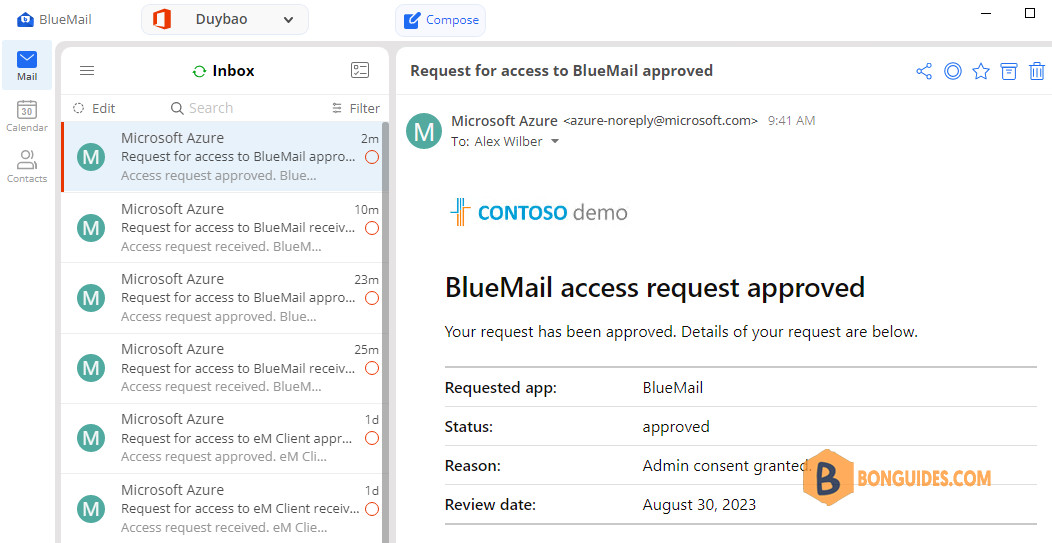Maximize the BlueMail window
The width and height of the screenshot is (1052, 543).
[x=1030, y=13]
